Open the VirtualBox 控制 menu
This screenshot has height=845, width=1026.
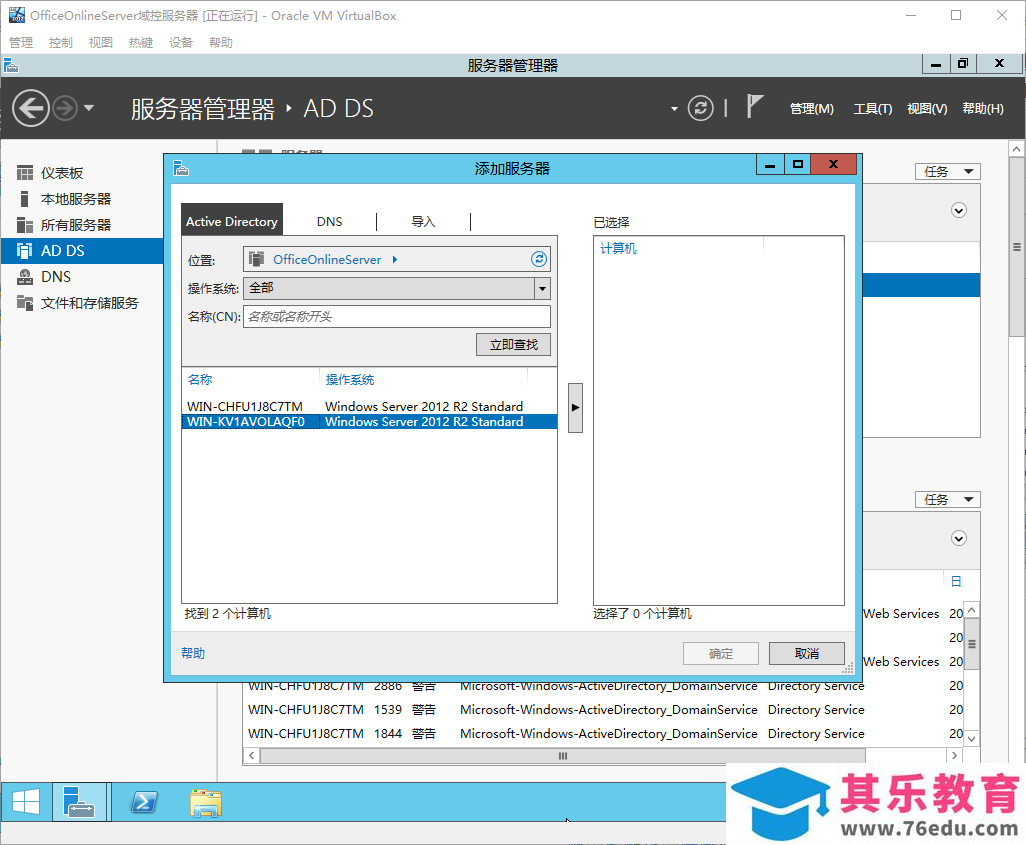(60, 43)
